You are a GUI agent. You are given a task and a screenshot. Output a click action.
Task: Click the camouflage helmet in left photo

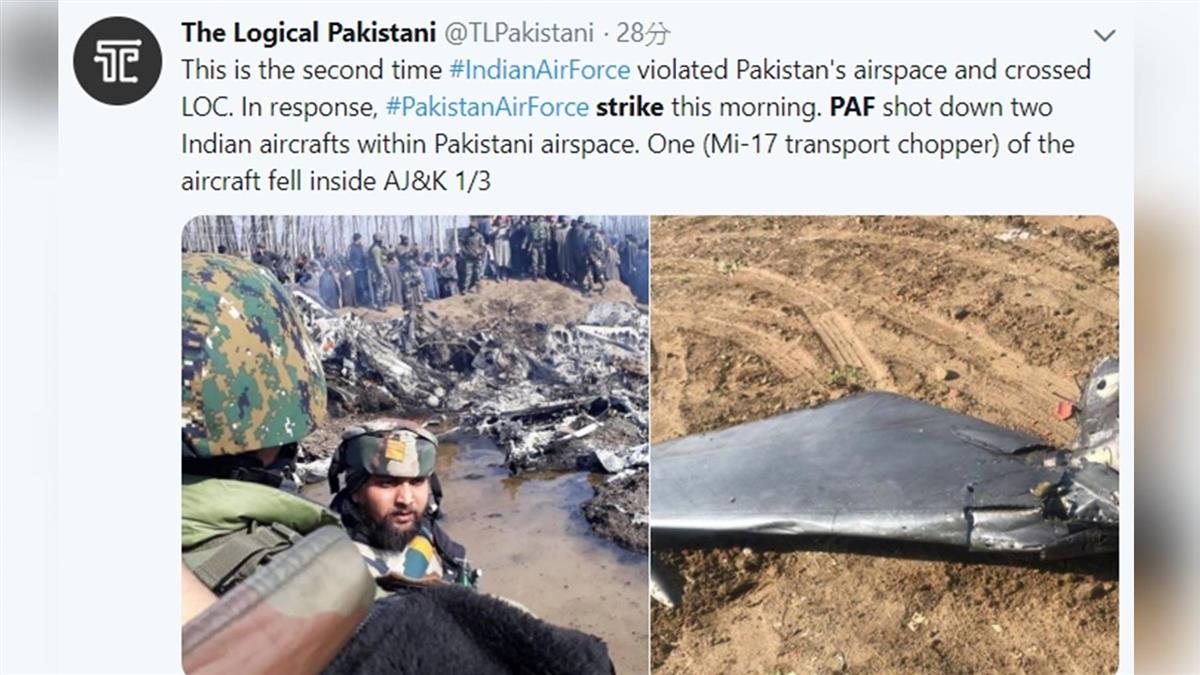[x=253, y=355]
